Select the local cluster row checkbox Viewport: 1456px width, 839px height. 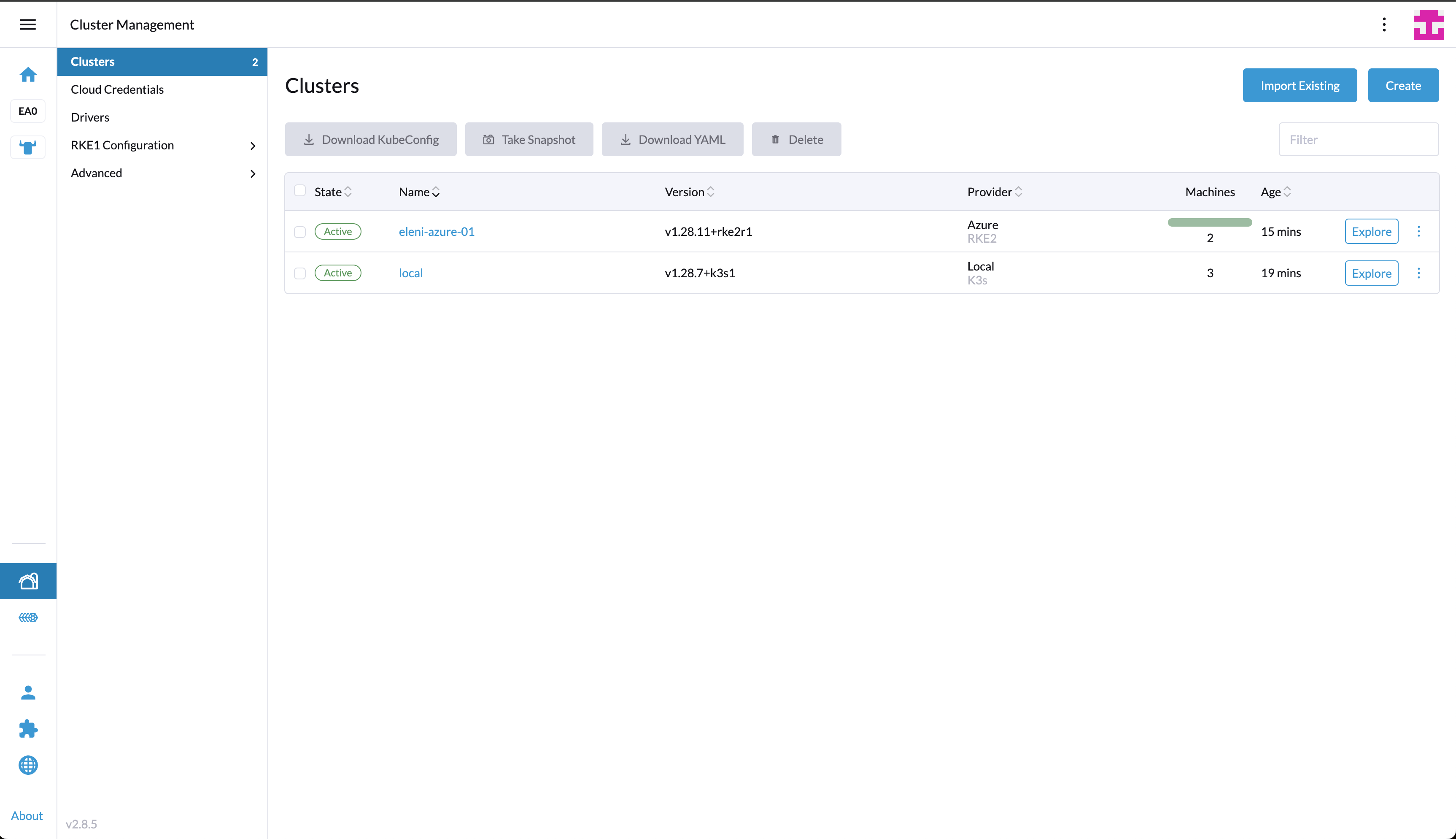click(300, 273)
